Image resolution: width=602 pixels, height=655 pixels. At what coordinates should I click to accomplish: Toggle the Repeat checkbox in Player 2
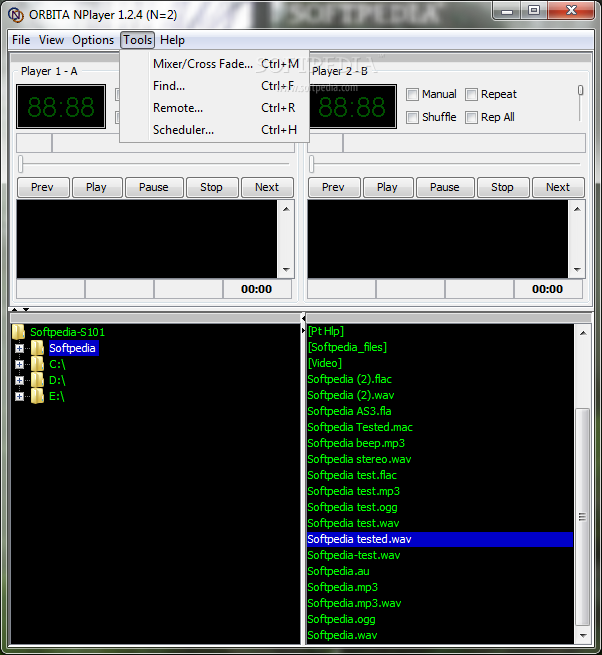click(x=471, y=94)
